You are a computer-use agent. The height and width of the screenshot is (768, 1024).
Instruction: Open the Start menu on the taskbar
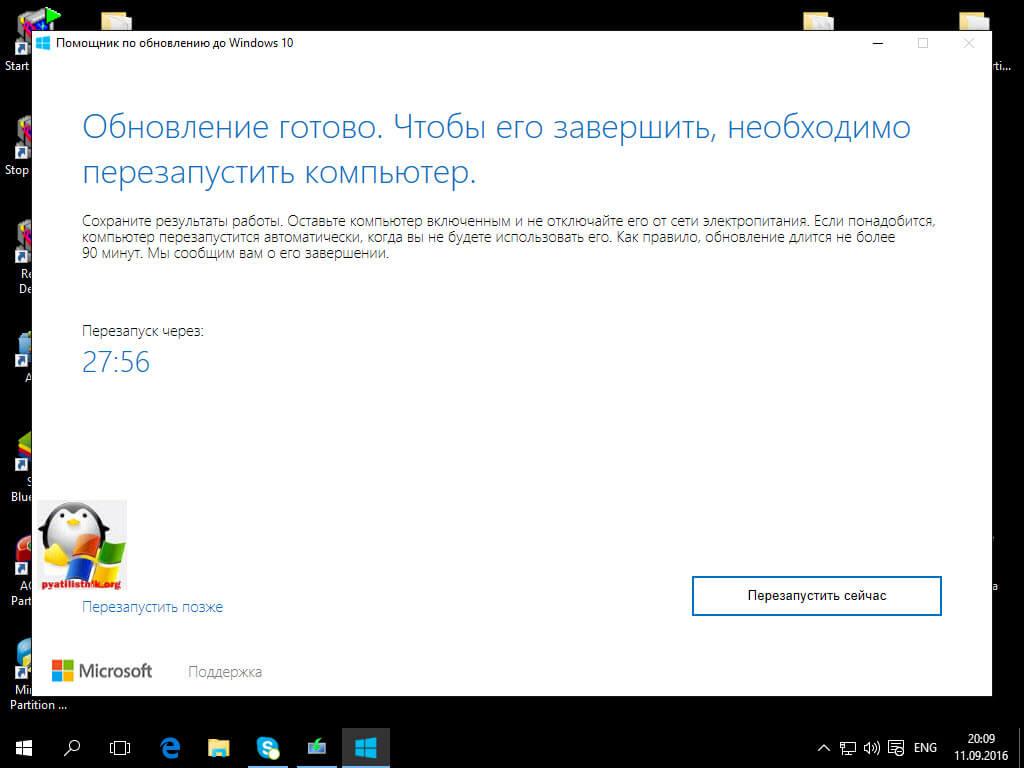tap(24, 748)
